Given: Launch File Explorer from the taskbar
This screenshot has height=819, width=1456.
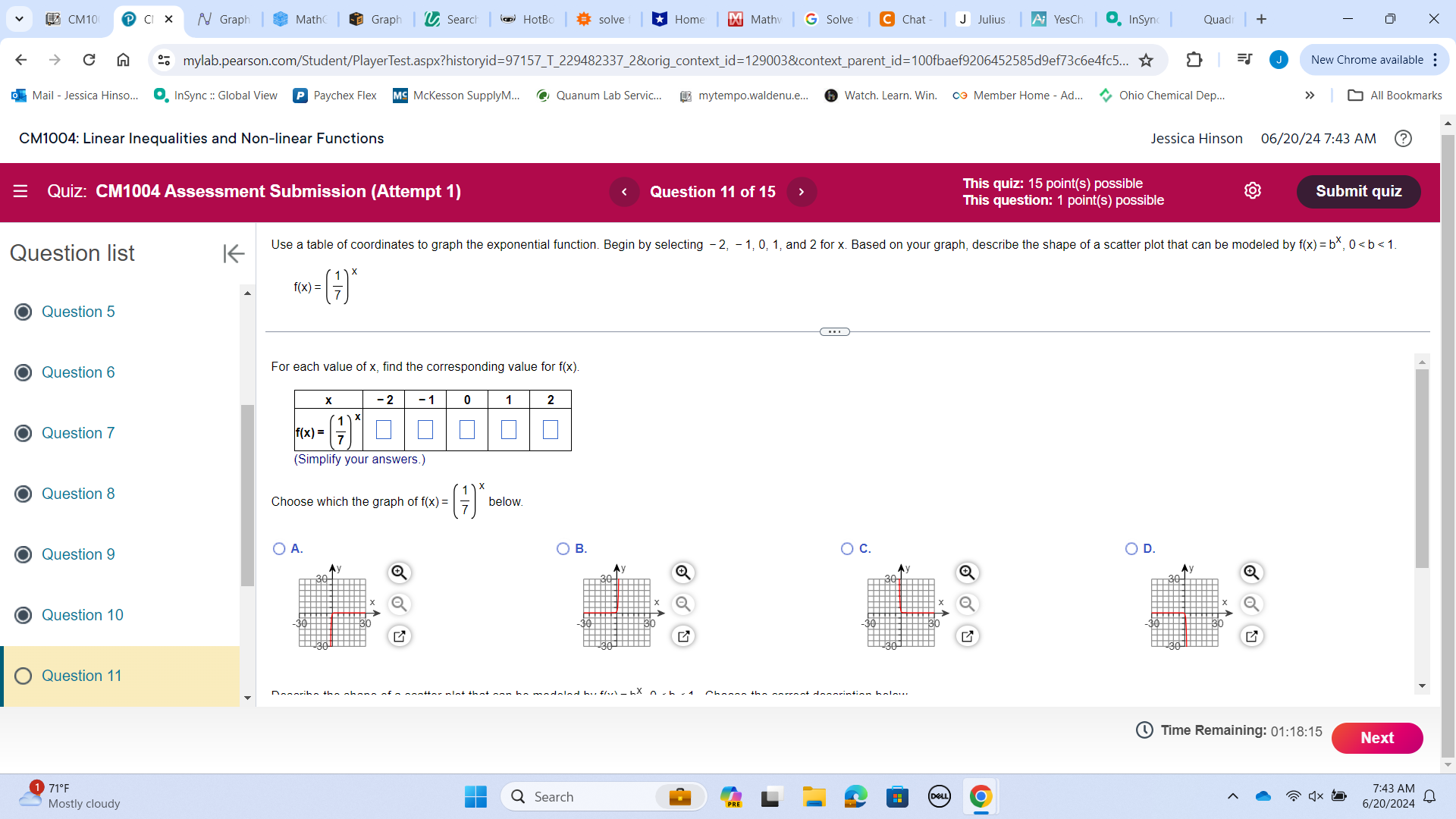Looking at the screenshot, I should click(x=814, y=796).
